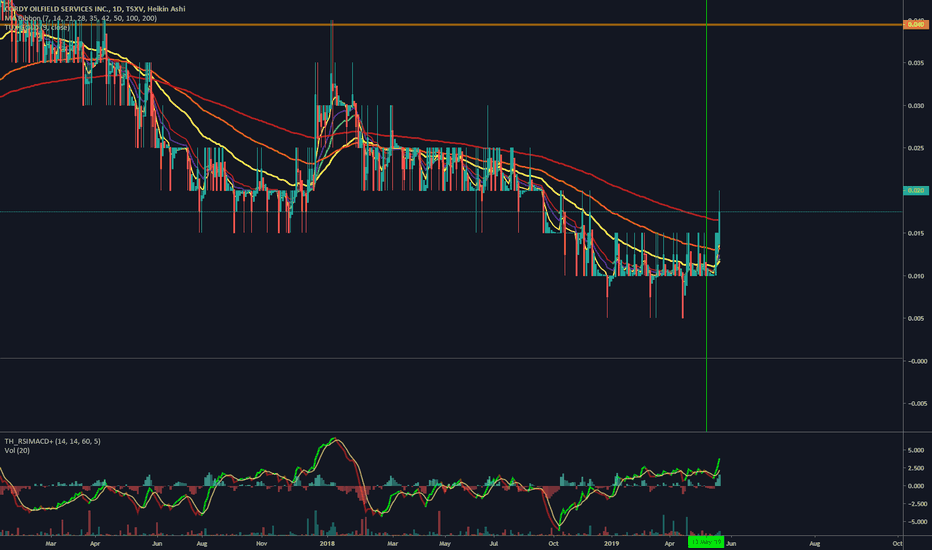This screenshot has height=550, width=932.
Task: Click the 0.015 price axis value
Action: pyautogui.click(x=915, y=233)
